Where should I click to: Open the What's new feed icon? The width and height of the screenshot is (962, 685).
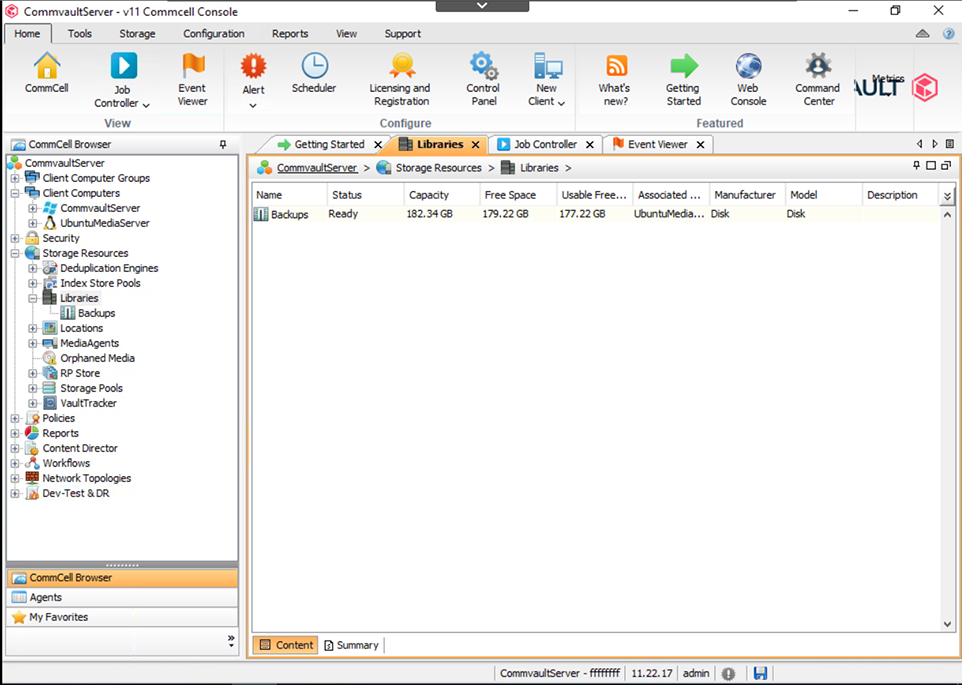[x=616, y=66]
